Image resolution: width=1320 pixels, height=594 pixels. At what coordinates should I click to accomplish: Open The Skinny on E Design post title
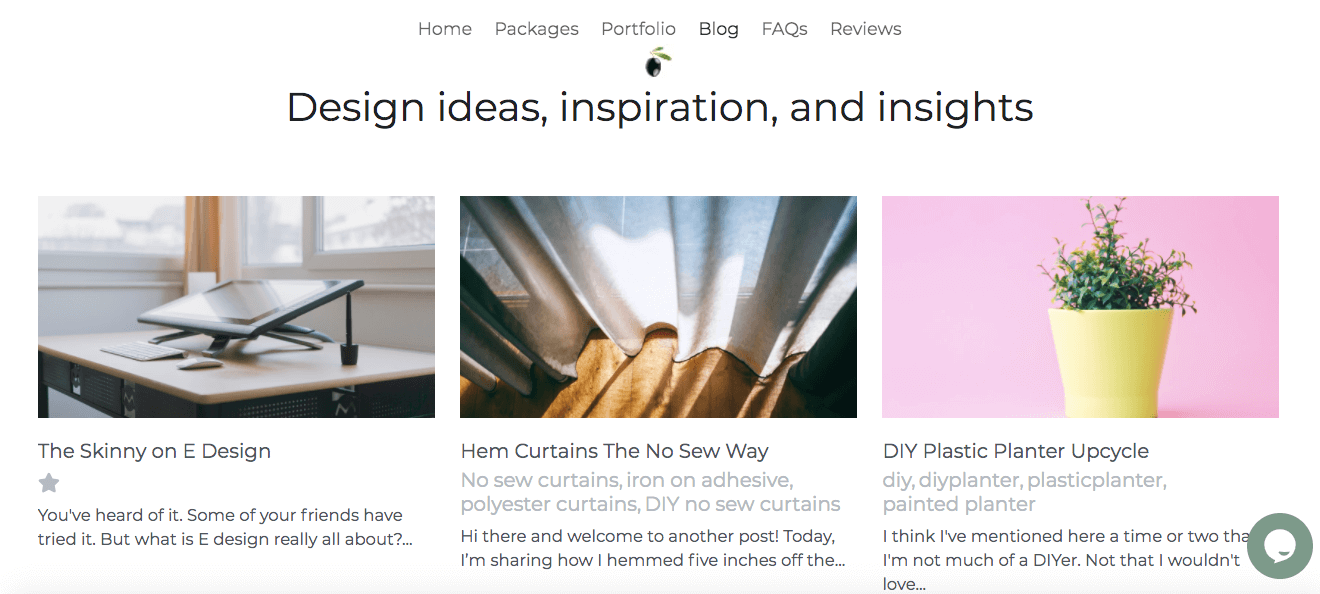pyautogui.click(x=154, y=451)
